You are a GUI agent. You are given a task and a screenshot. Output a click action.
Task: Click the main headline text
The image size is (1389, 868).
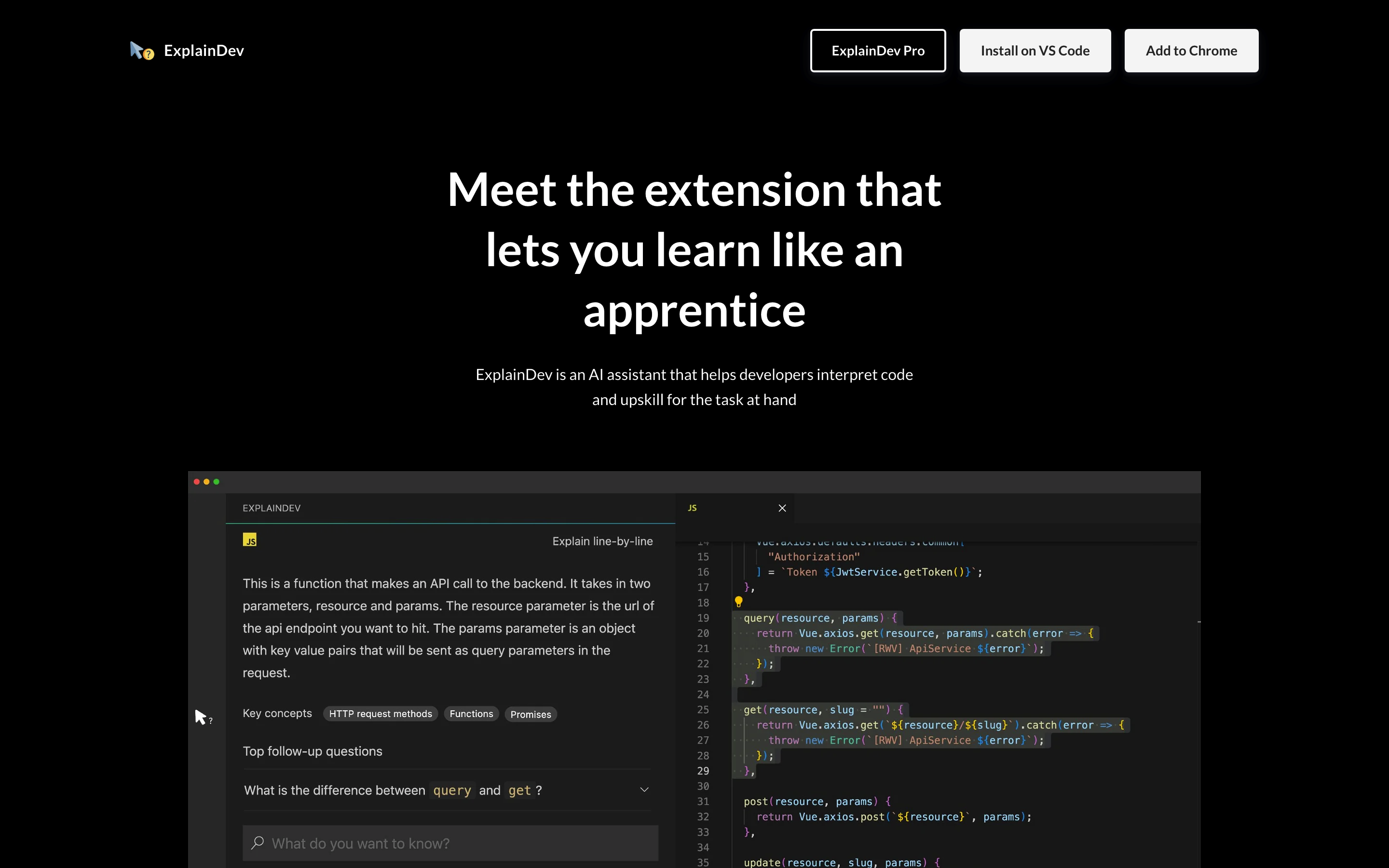pos(694,250)
